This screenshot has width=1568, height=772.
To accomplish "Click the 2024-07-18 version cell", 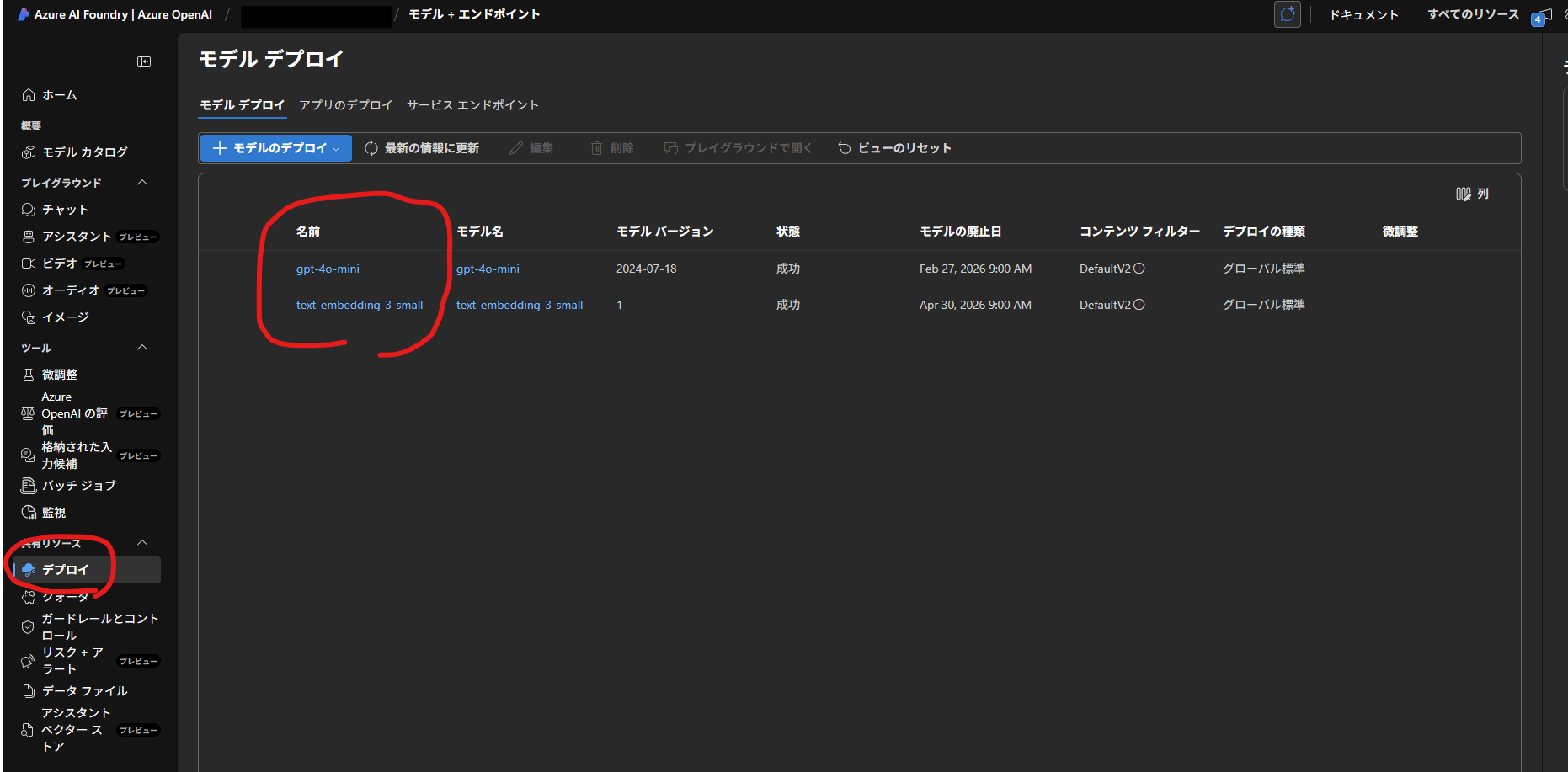I will [647, 269].
